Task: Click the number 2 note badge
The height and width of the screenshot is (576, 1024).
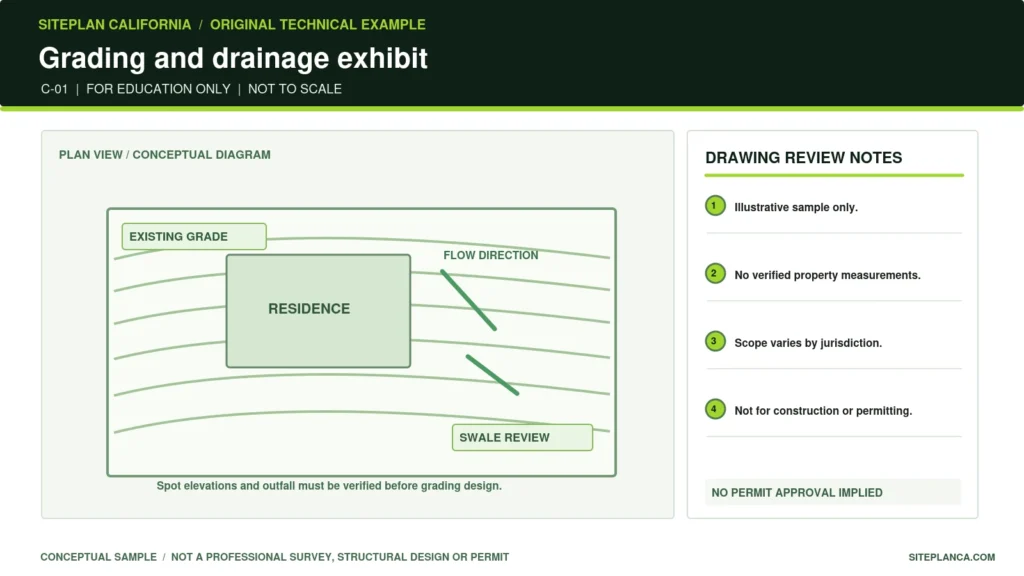Action: pos(715,274)
